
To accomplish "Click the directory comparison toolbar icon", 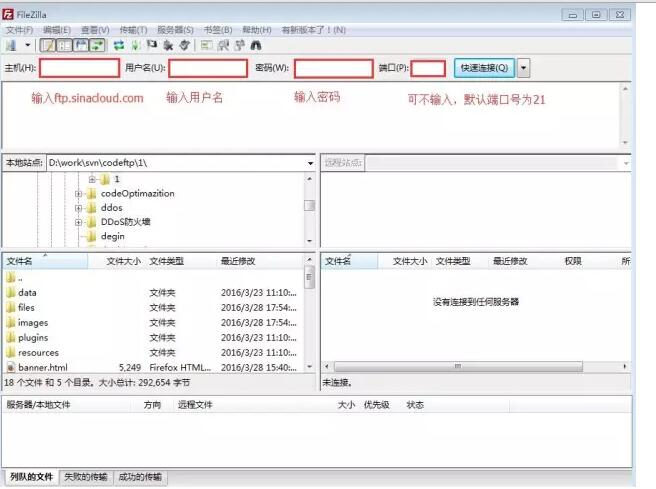I will (223, 45).
